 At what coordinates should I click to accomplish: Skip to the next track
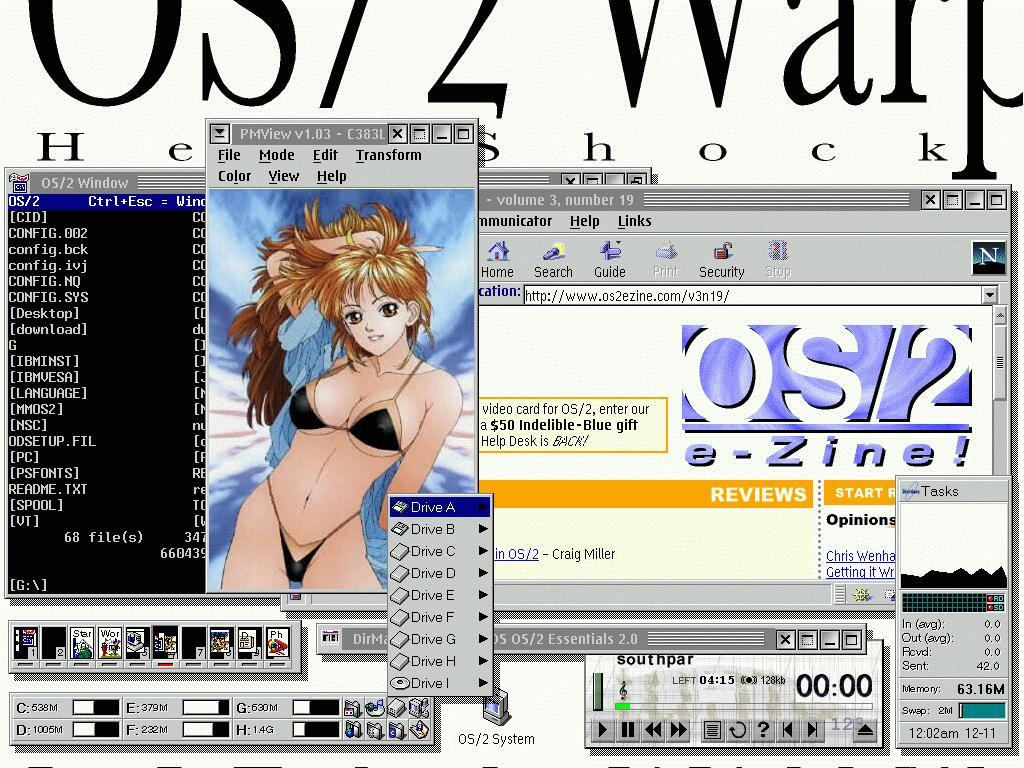(812, 729)
